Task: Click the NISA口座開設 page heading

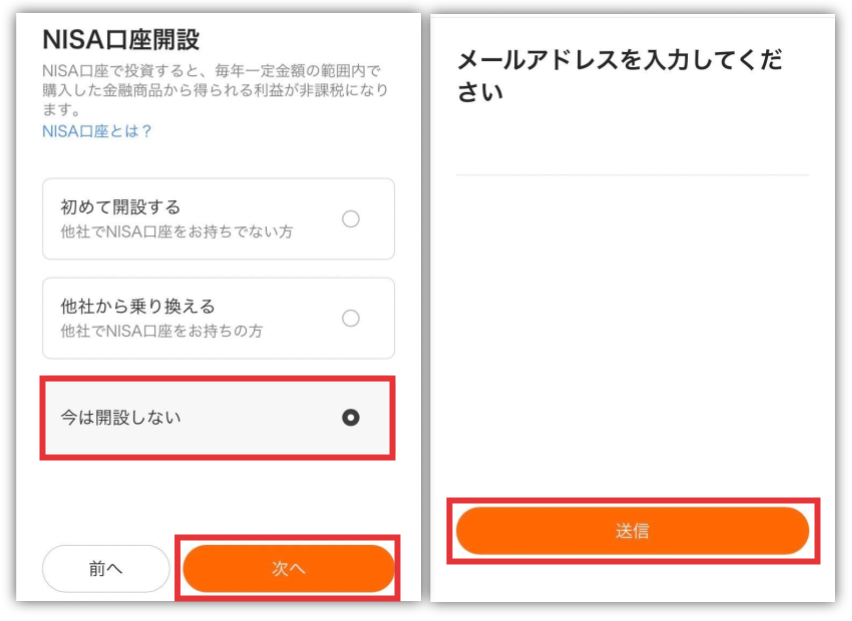Action: coord(121,40)
